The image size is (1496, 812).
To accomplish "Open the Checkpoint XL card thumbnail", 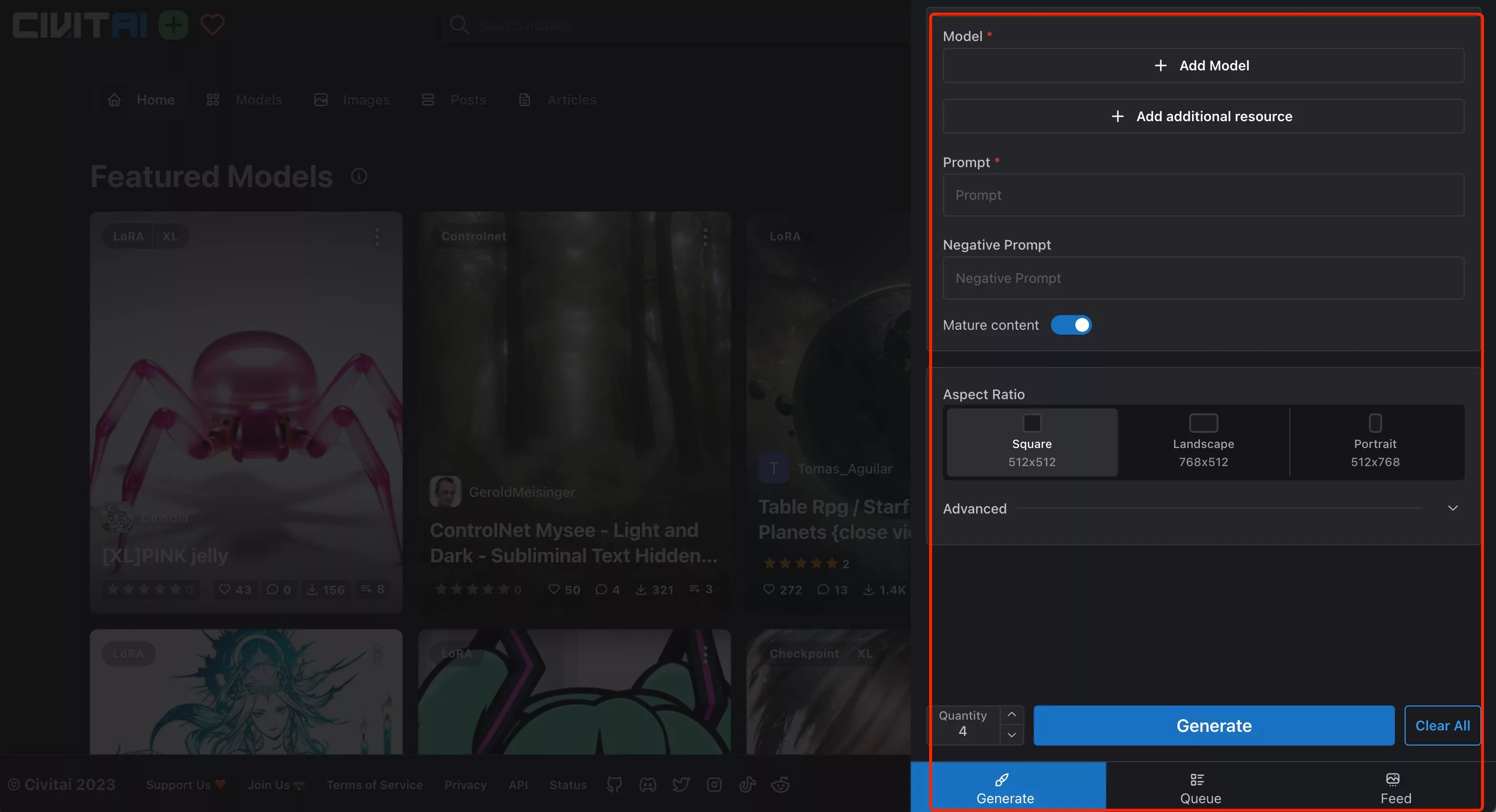I will (x=828, y=692).
